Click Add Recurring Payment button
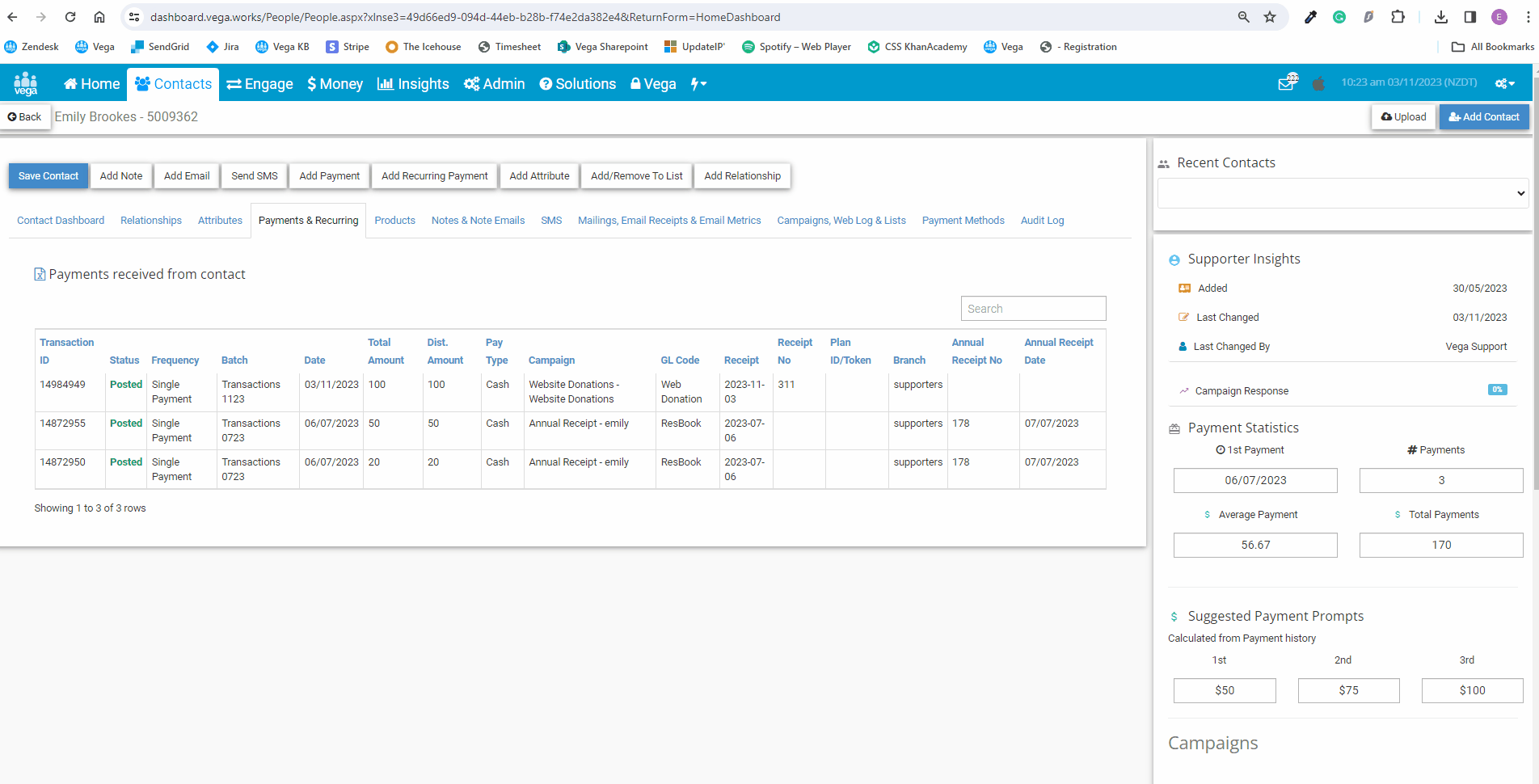 435,176
